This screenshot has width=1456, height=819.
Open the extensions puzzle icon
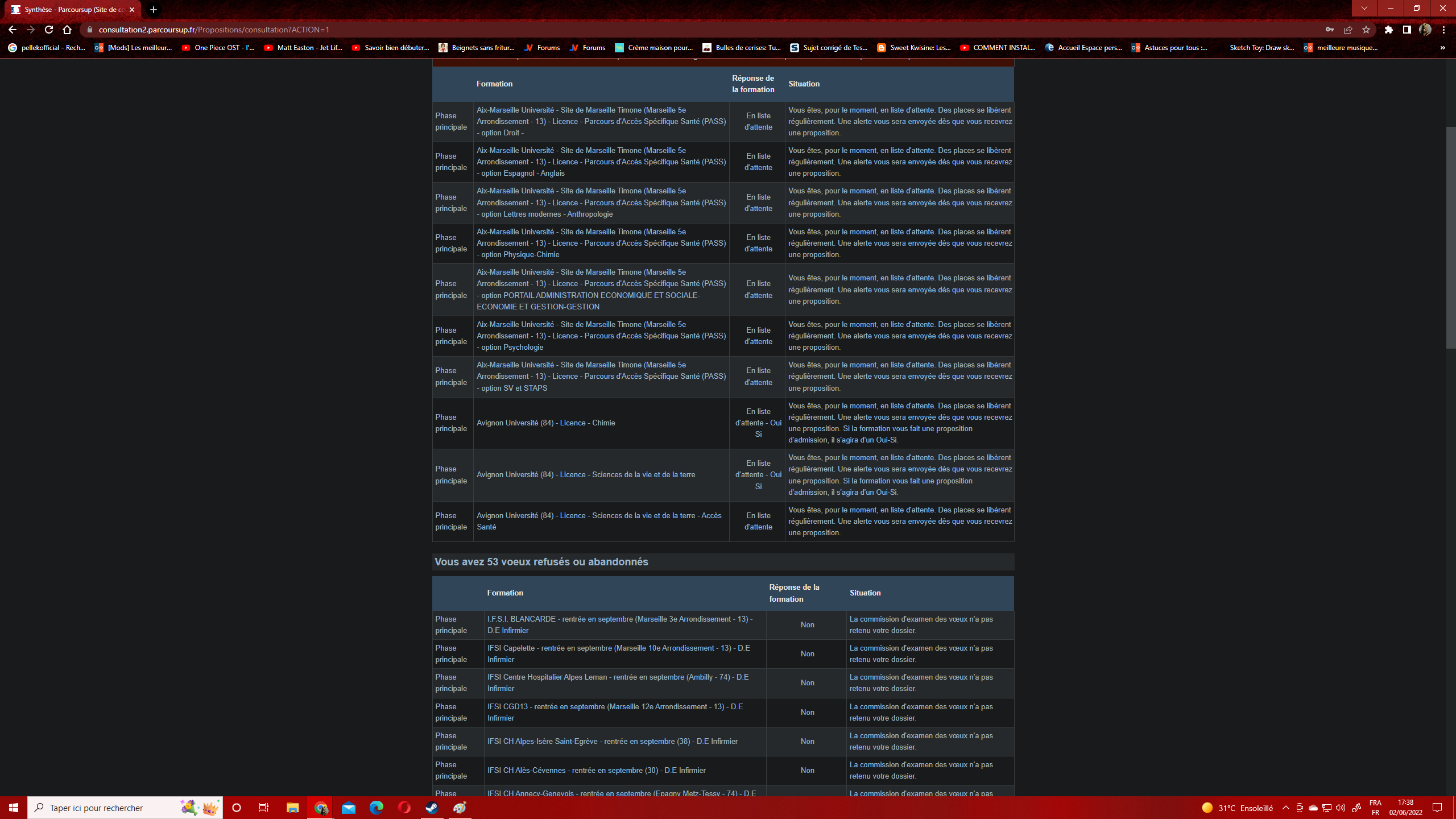point(1389,30)
